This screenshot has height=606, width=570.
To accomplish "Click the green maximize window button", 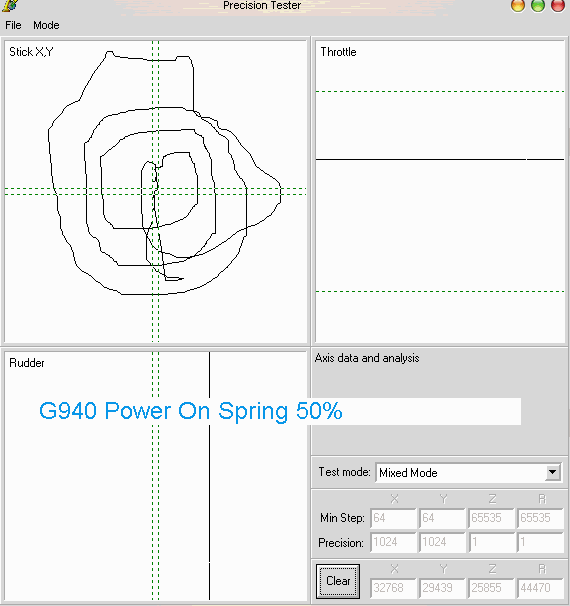I will coord(538,6).
